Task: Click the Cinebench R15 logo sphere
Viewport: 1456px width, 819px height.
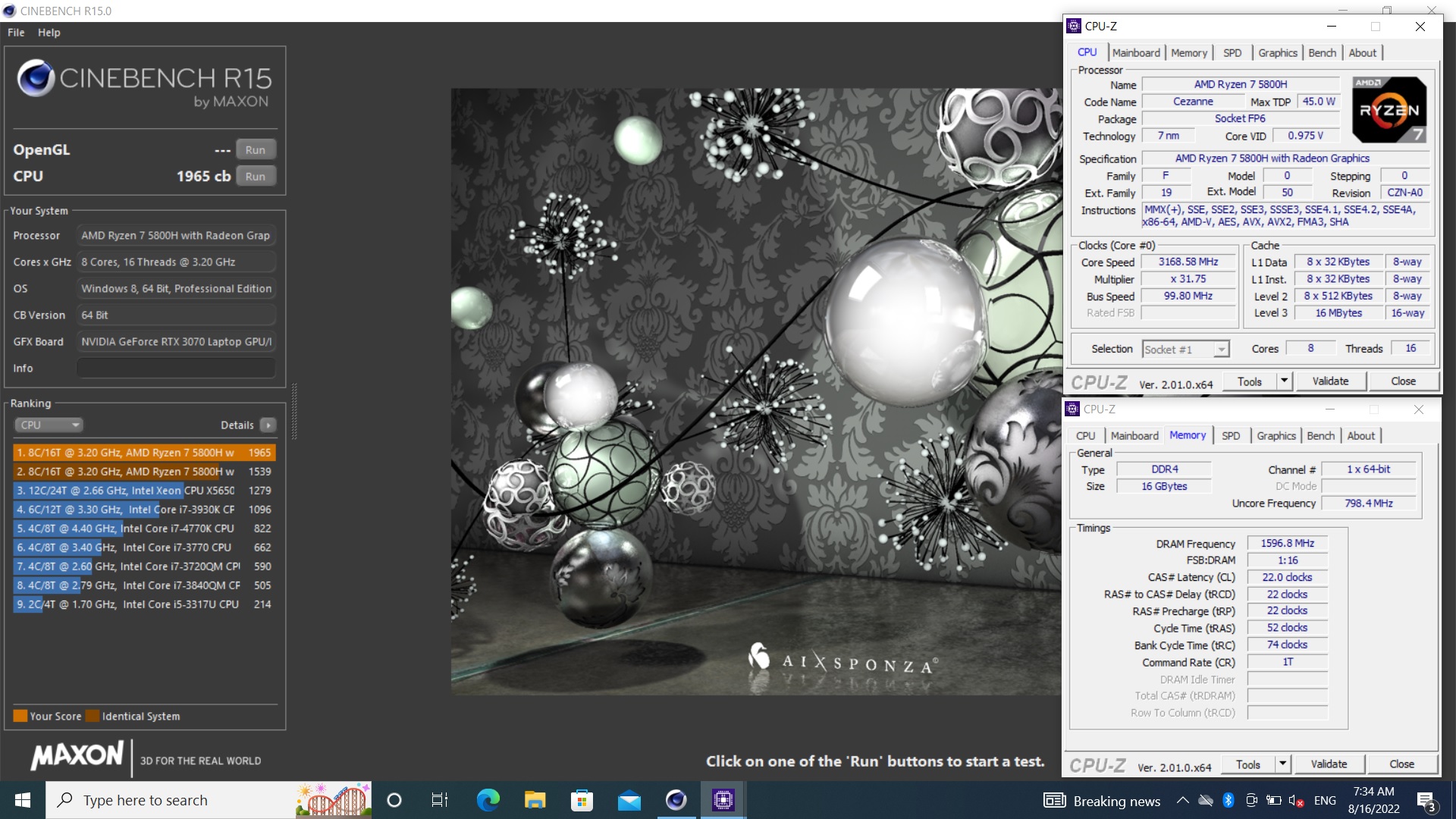Action: coord(36,77)
